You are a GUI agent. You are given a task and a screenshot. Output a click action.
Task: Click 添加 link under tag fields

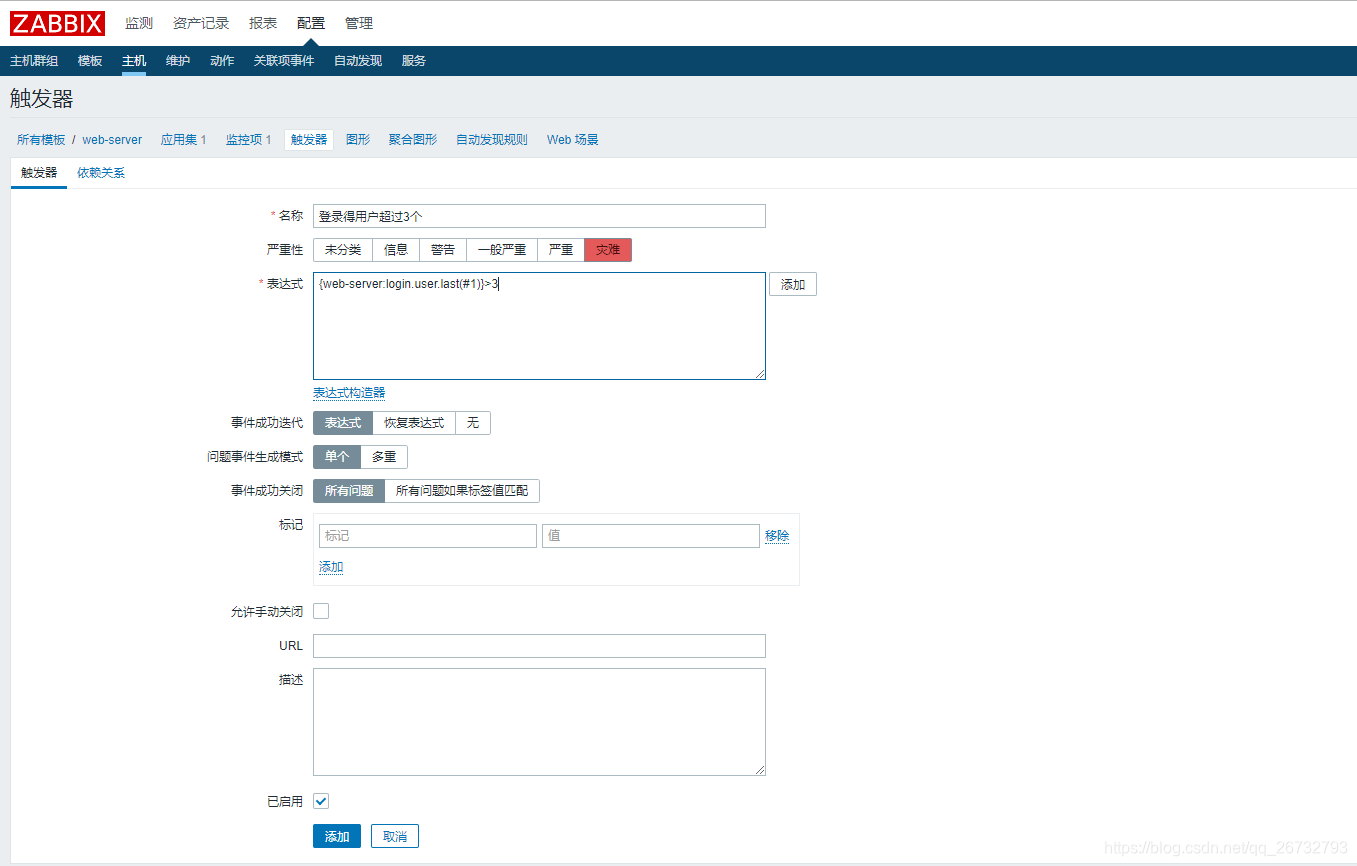click(x=331, y=567)
